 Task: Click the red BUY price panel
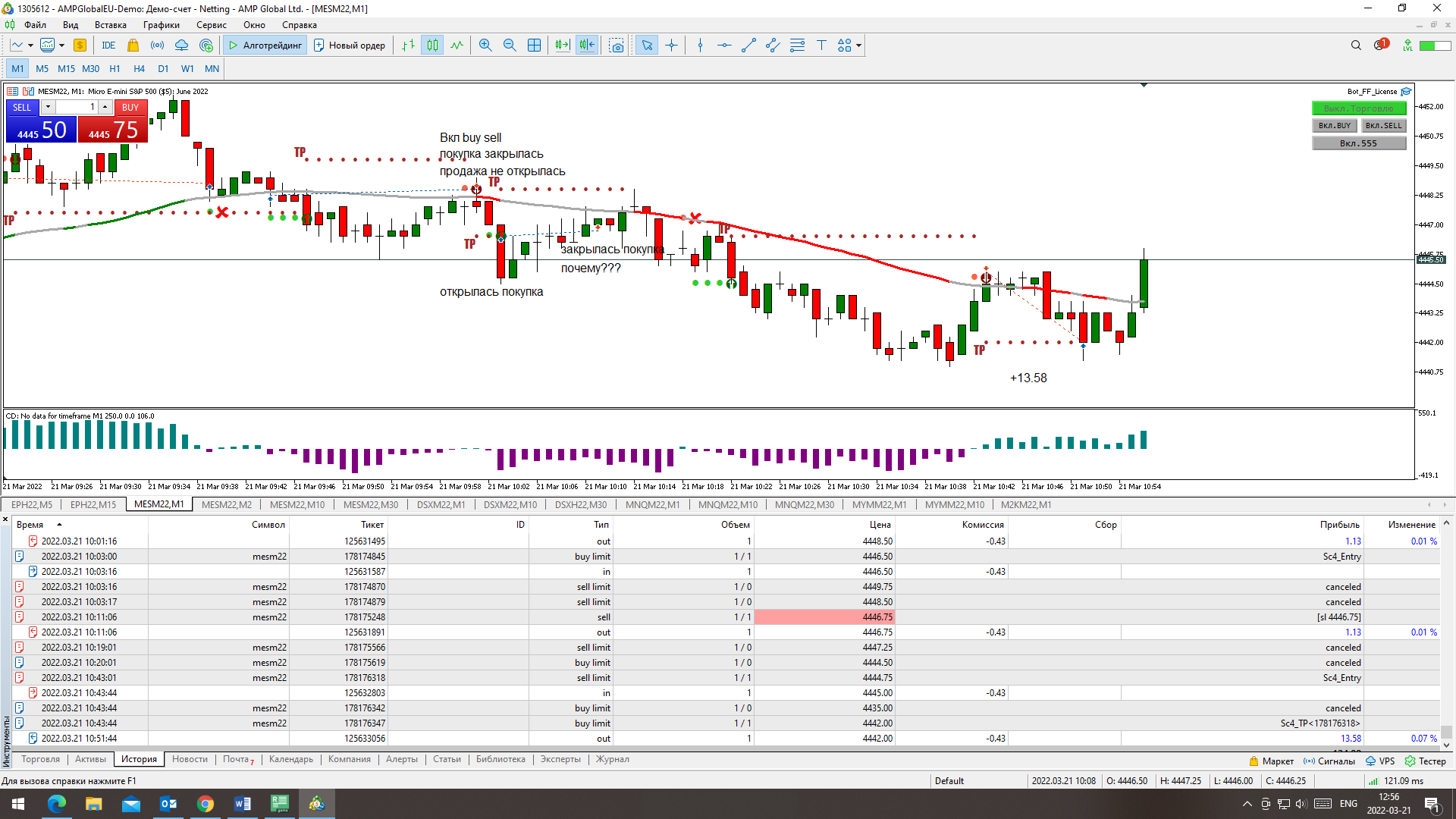click(113, 130)
